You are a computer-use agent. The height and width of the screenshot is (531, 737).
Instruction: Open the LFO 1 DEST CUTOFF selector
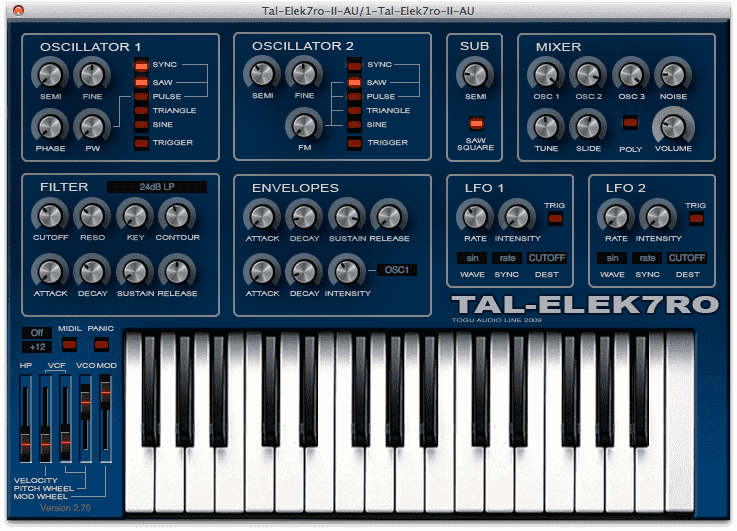pyautogui.click(x=547, y=258)
